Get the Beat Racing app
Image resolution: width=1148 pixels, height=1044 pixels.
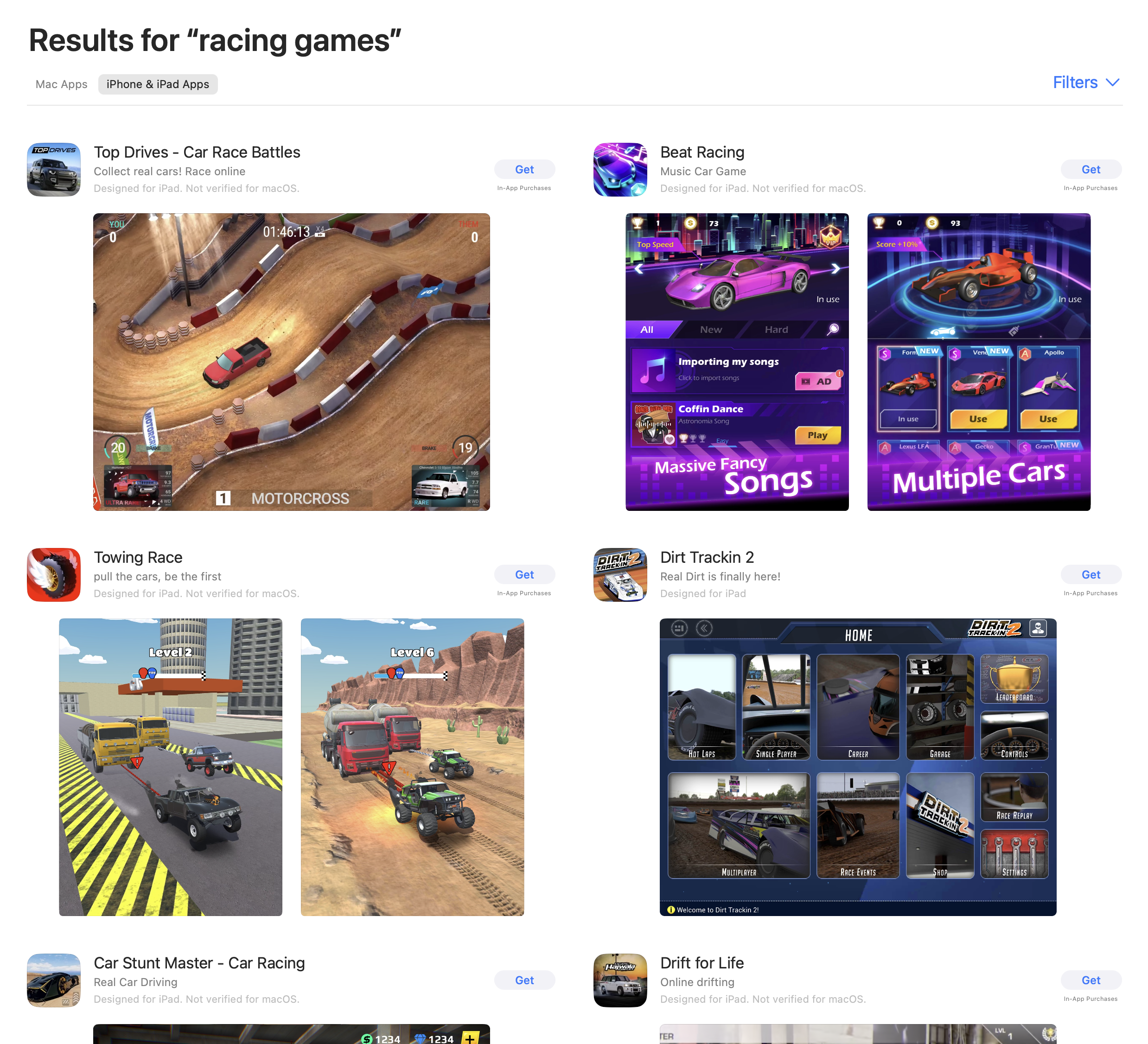(1091, 170)
